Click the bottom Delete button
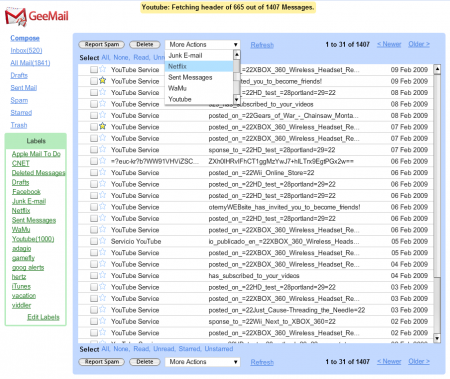450x379 pixels. click(x=145, y=362)
